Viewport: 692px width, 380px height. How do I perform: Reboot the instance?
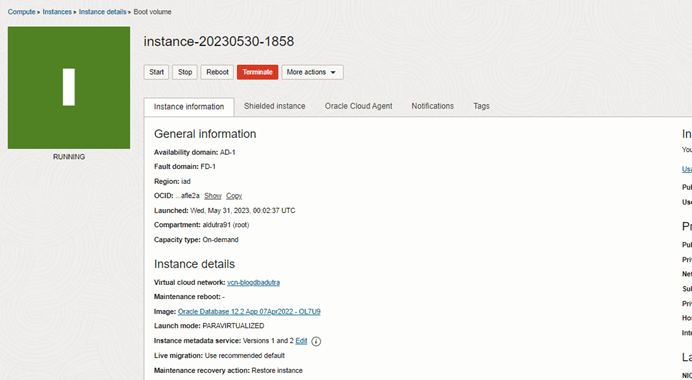[217, 72]
